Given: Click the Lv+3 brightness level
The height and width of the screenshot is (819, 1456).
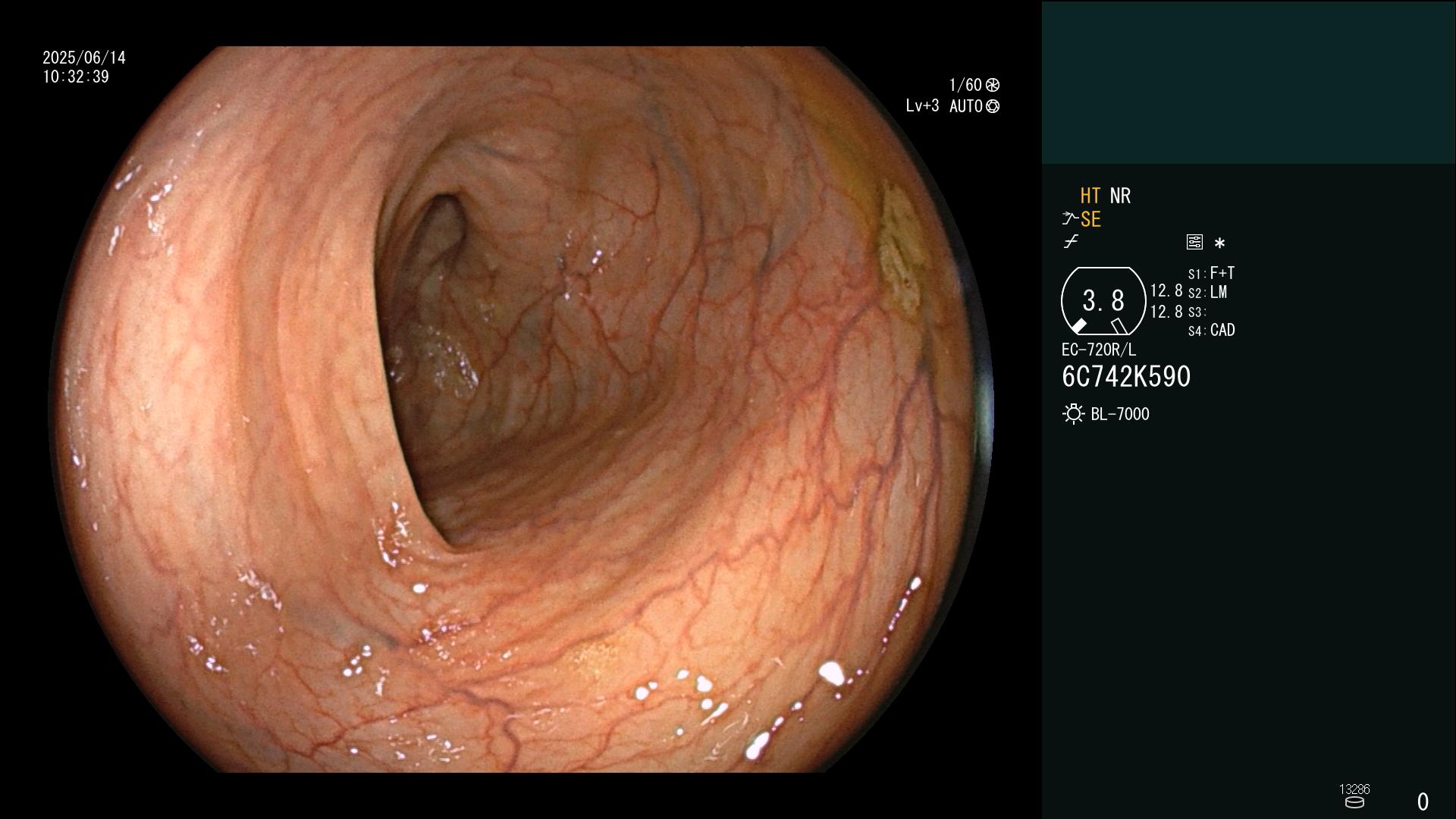Looking at the screenshot, I should click(x=922, y=106).
